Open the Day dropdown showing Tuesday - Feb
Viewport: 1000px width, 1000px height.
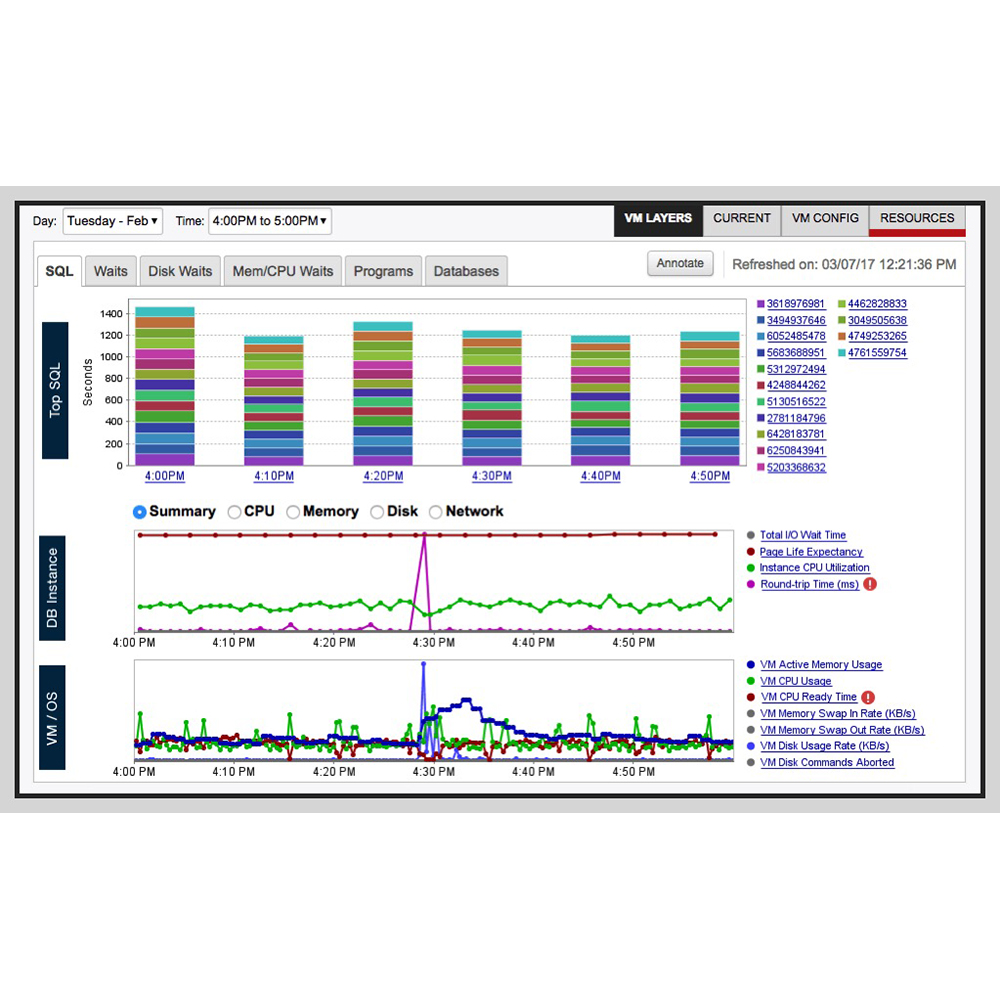point(113,221)
